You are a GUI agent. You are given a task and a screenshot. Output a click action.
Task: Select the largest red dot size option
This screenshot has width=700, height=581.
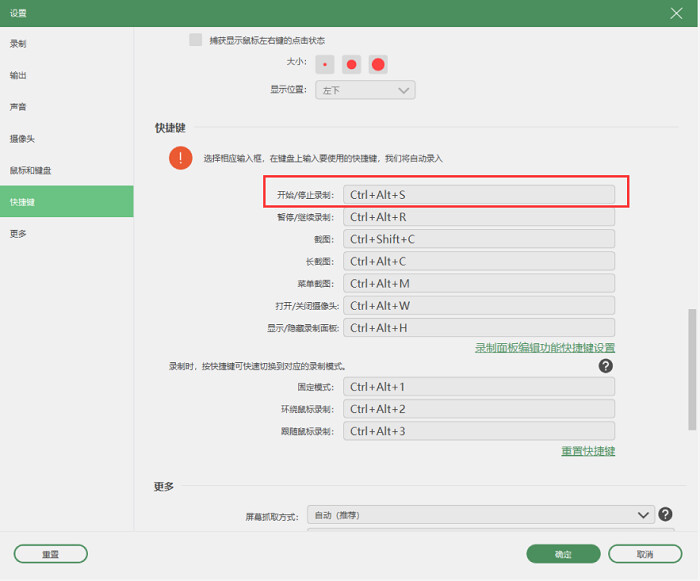378,65
